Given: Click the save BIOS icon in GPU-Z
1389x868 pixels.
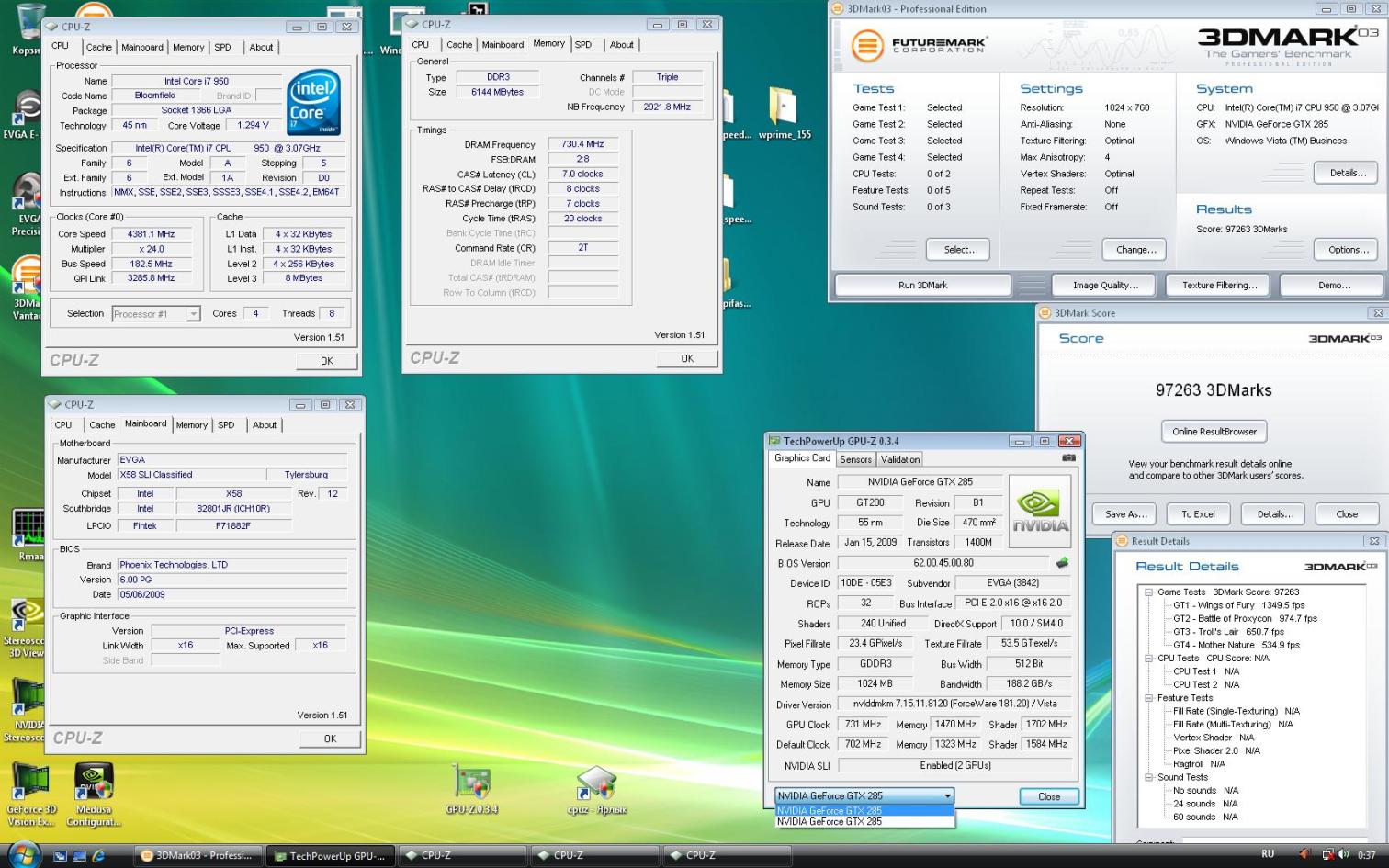Looking at the screenshot, I should (1062, 563).
